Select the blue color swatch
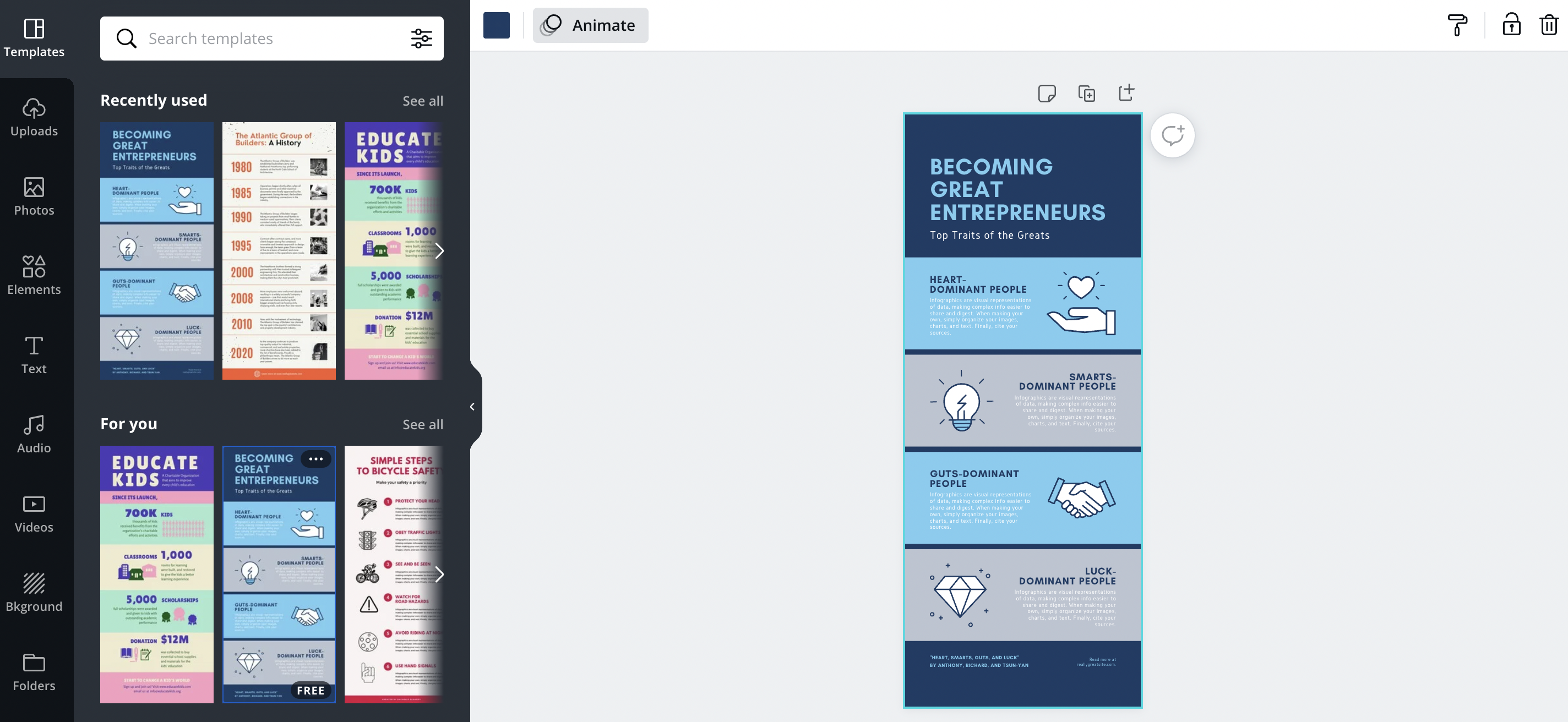The height and width of the screenshot is (722, 1568). click(x=497, y=25)
